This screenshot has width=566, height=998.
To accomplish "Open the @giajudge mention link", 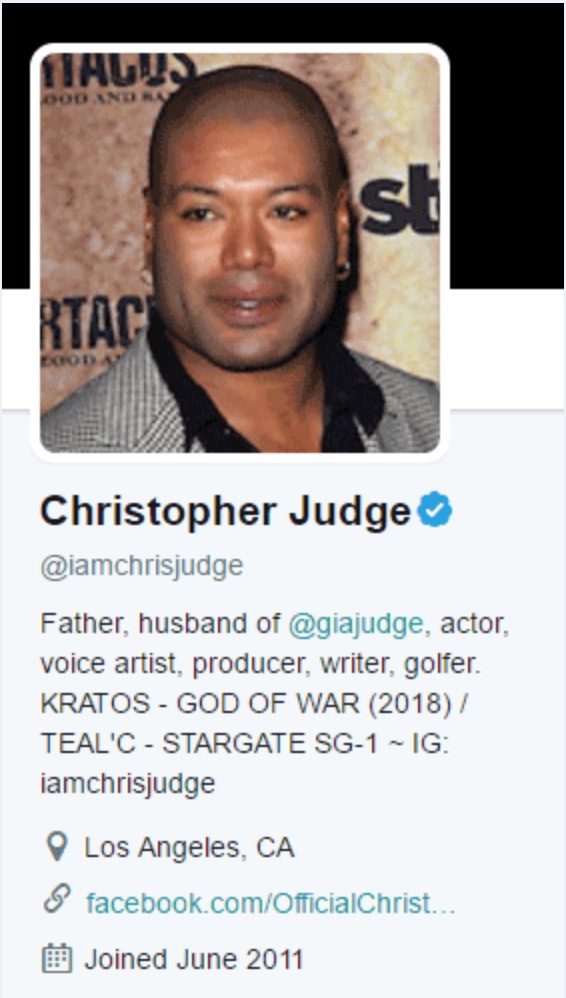I will [x=356, y=624].
